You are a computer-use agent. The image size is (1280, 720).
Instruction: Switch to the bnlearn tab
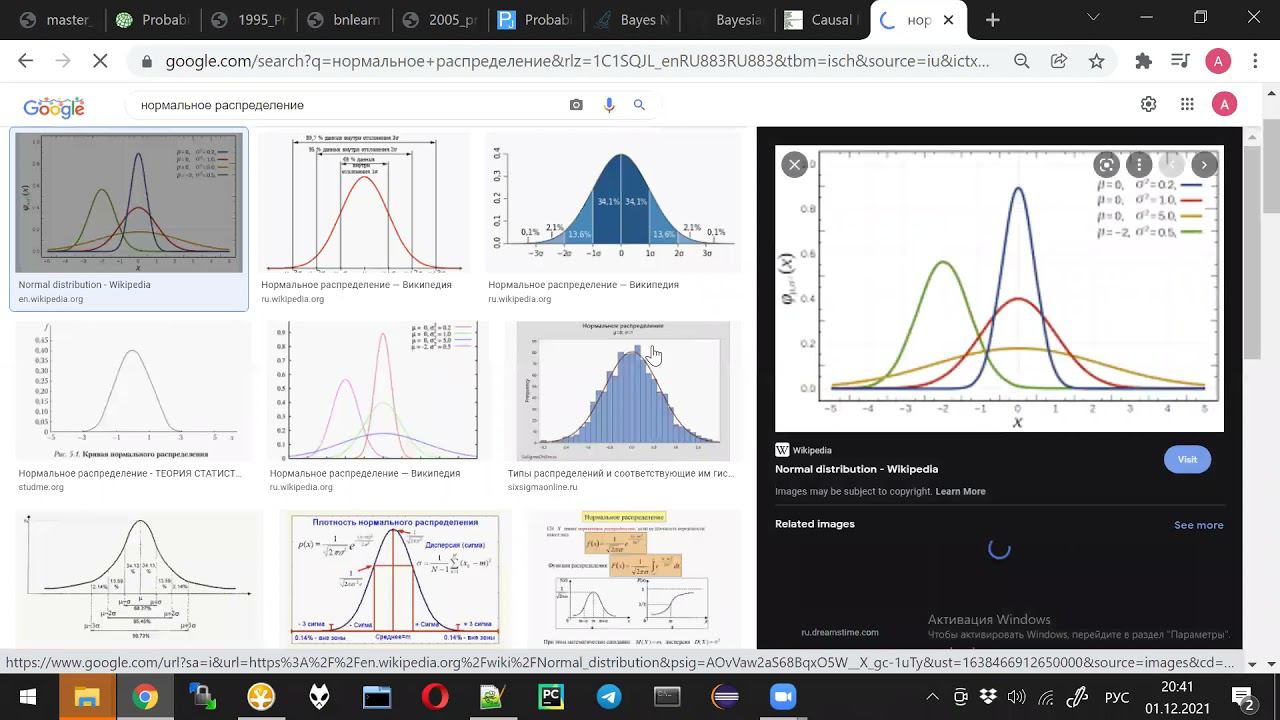coord(344,20)
